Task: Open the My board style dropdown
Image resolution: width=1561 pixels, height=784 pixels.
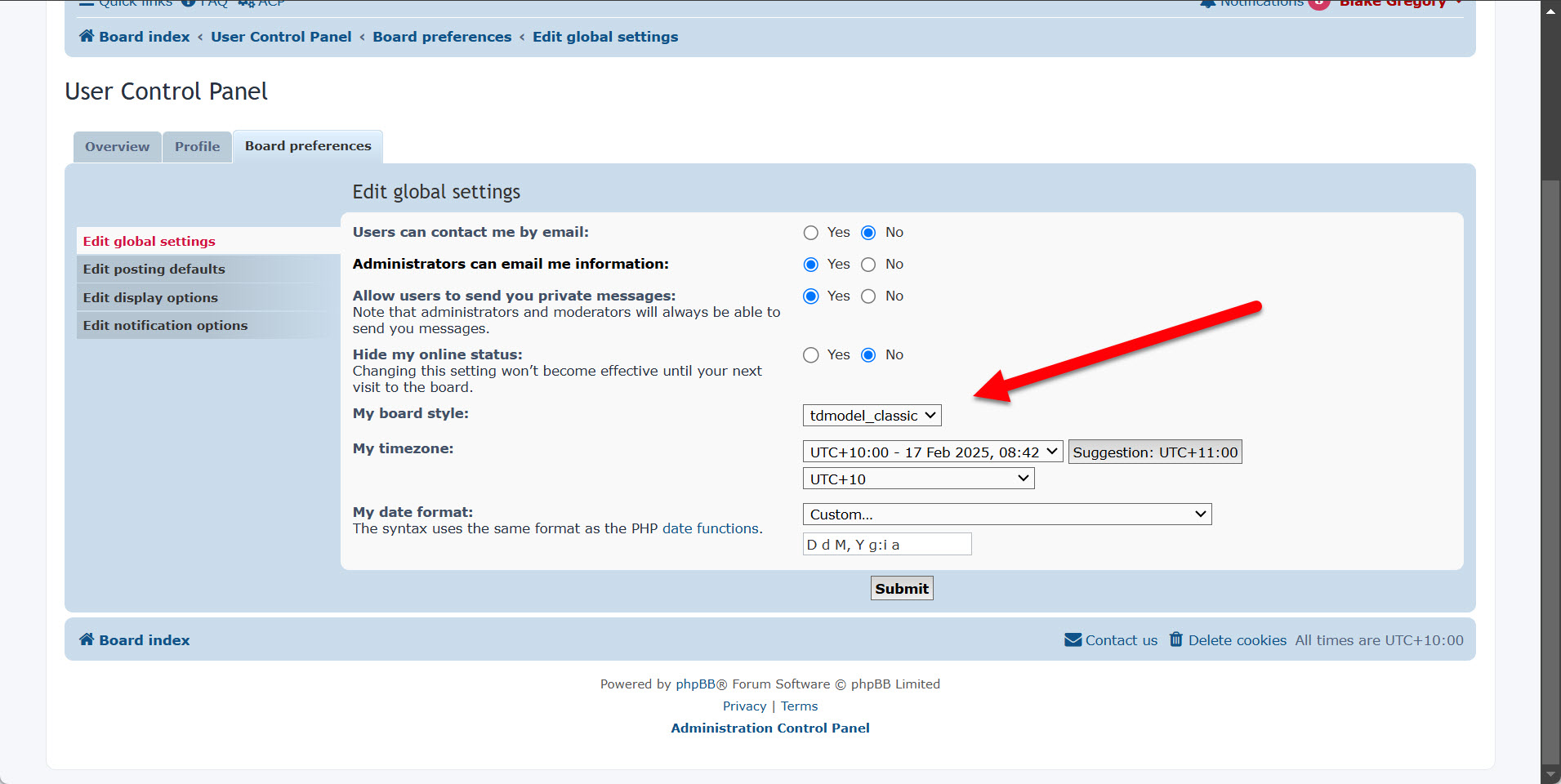Action: (872, 415)
